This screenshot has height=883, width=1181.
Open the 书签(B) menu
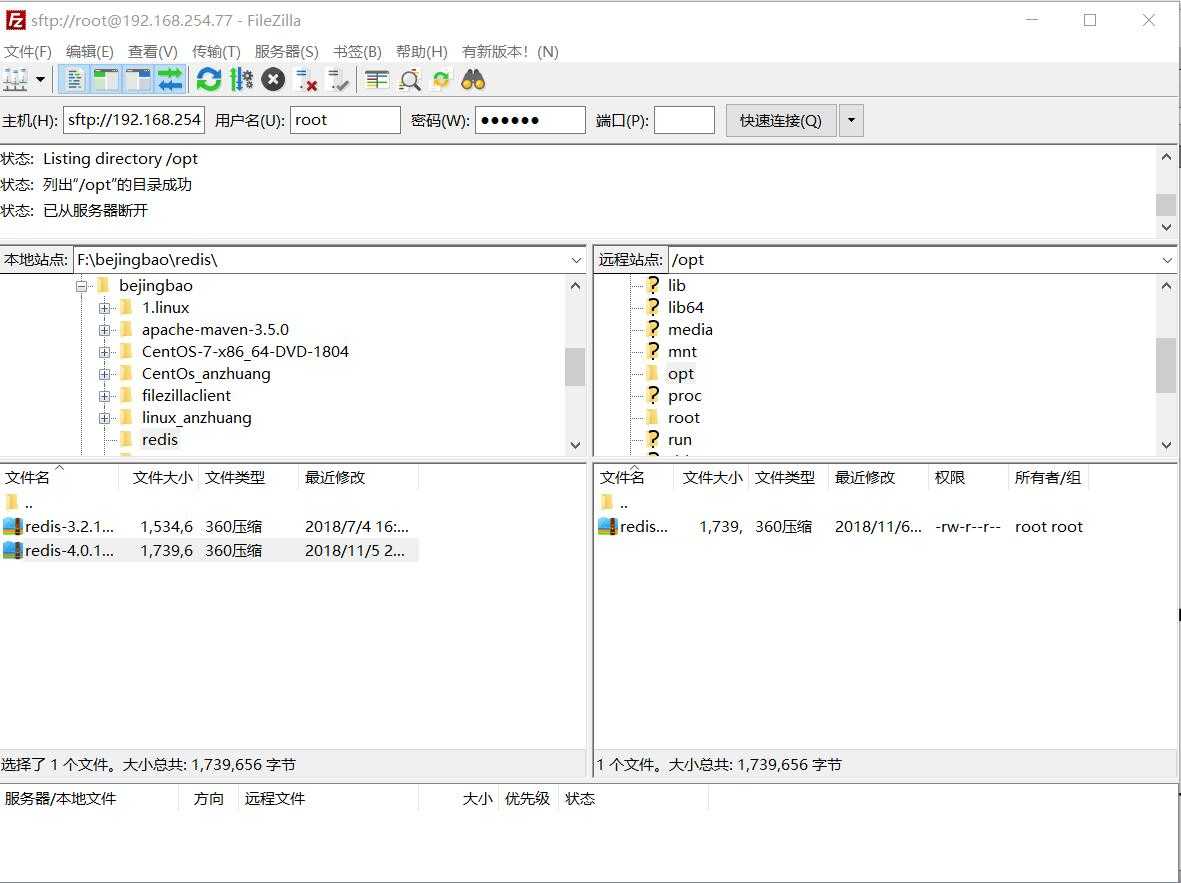pyautogui.click(x=358, y=51)
